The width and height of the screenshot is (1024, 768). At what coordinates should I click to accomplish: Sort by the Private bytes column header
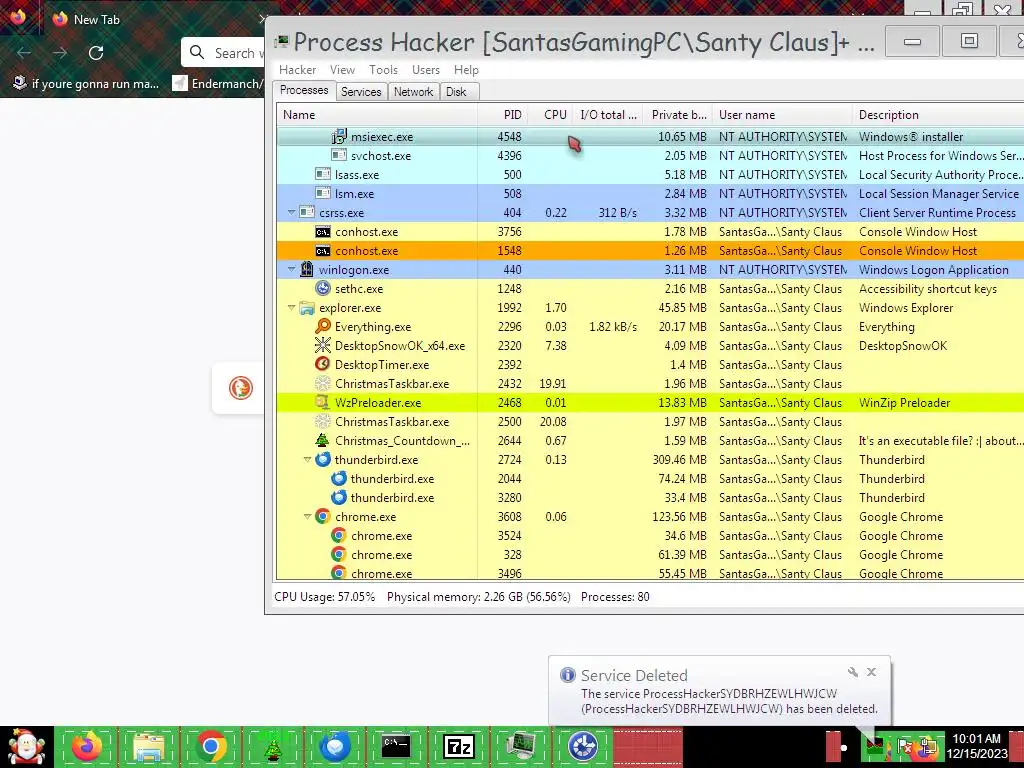[678, 115]
